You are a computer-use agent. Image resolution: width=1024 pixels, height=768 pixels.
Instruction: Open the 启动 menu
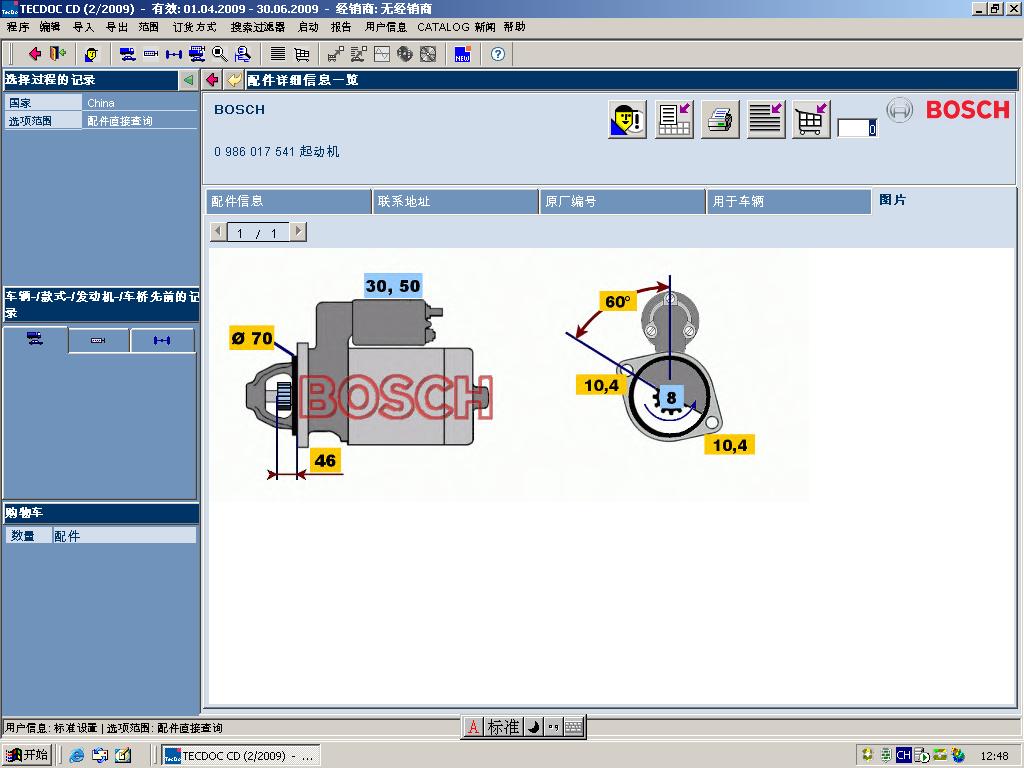pos(308,27)
